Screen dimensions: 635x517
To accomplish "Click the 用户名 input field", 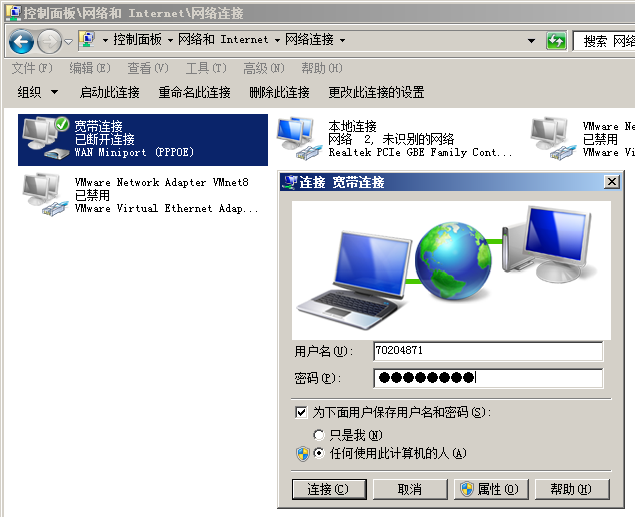I will 488,351.
